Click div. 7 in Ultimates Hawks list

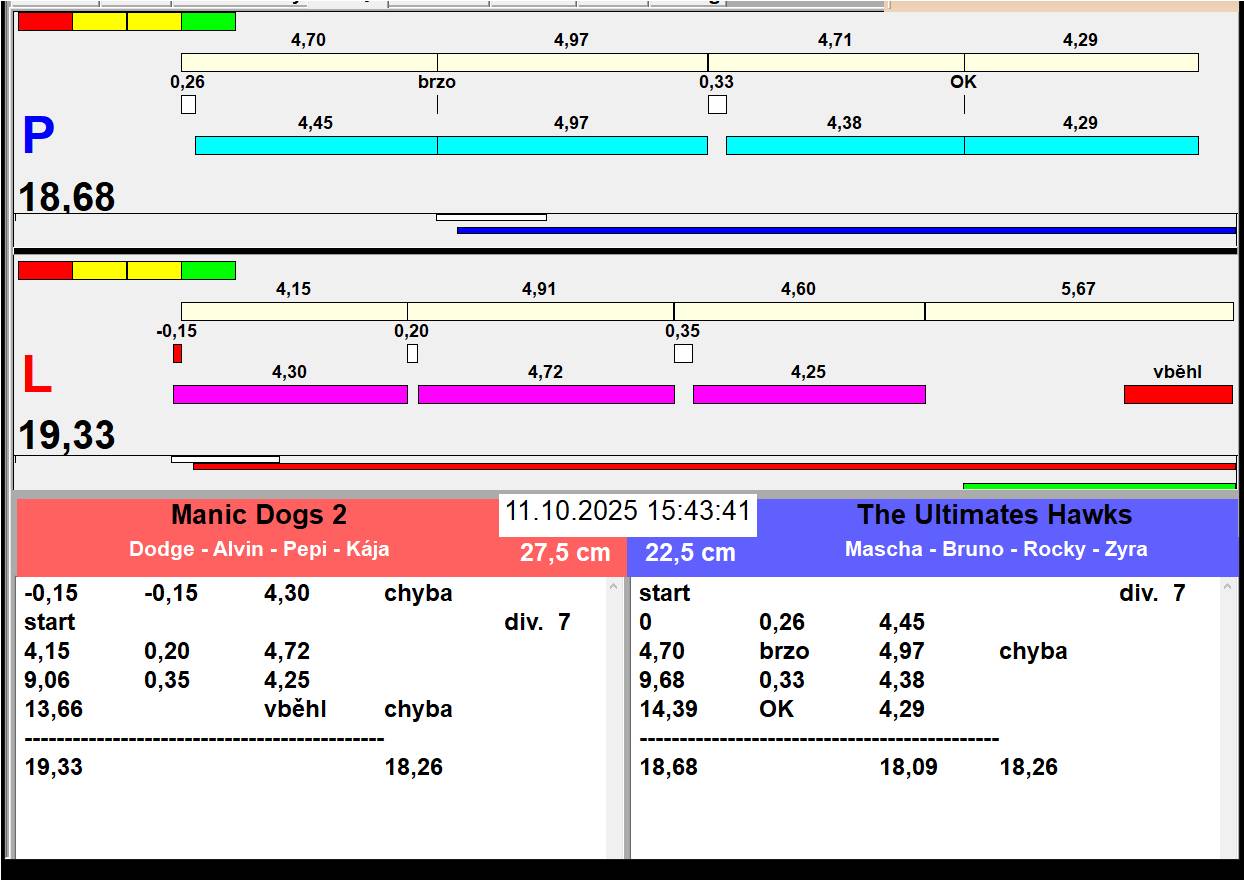coord(1152,593)
